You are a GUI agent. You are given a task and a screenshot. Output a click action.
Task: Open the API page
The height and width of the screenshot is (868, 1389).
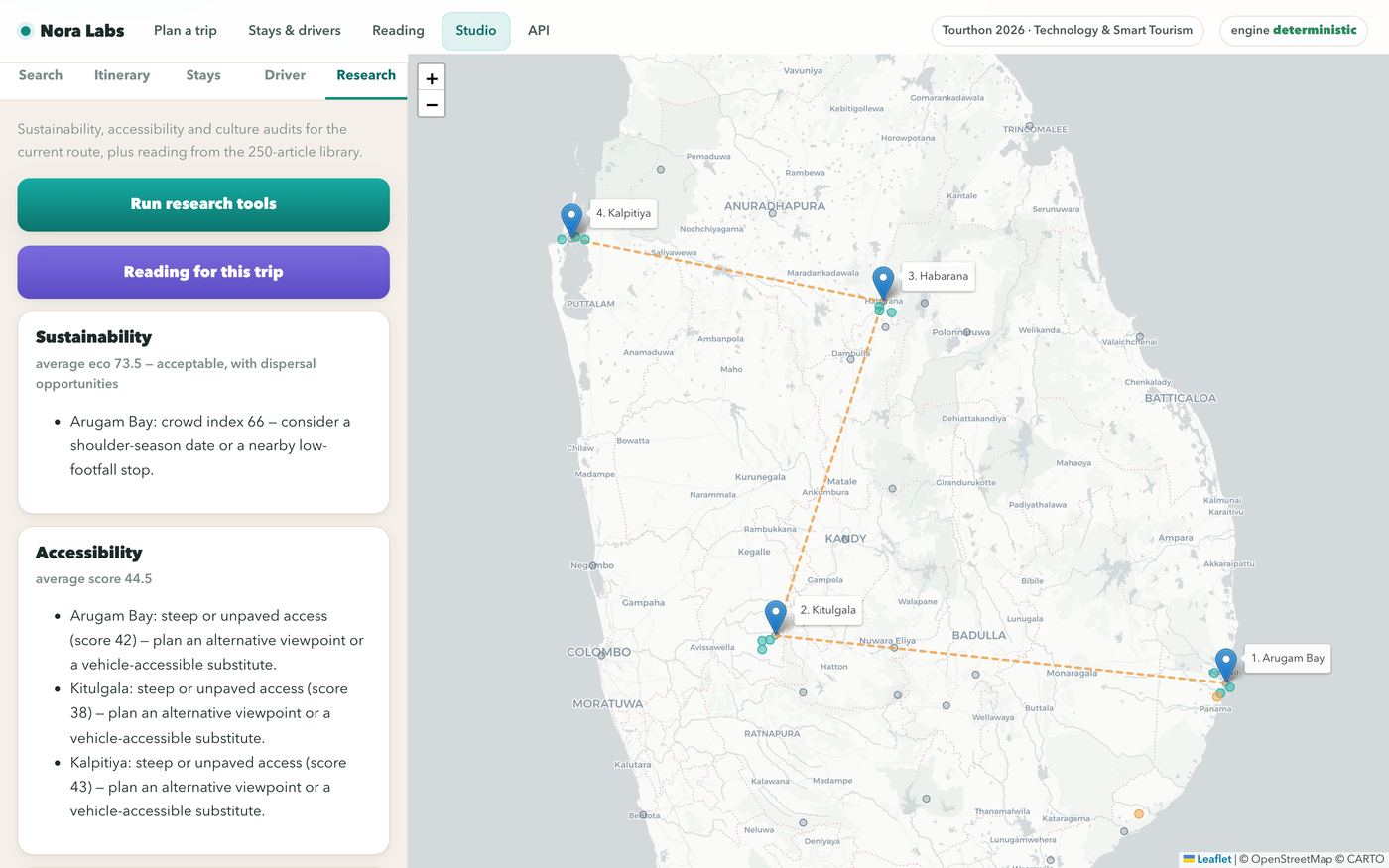click(539, 31)
